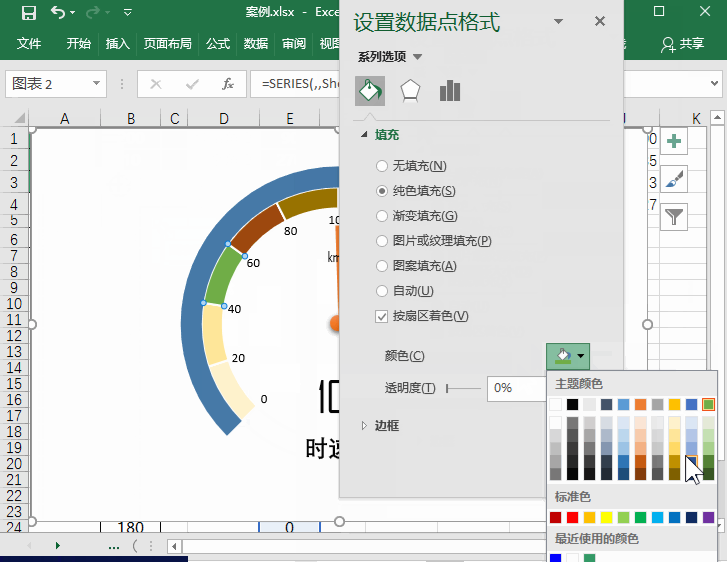Image resolution: width=727 pixels, height=562 pixels.
Task: Select the Fill & Line paint bucket icon
Action: click(370, 91)
